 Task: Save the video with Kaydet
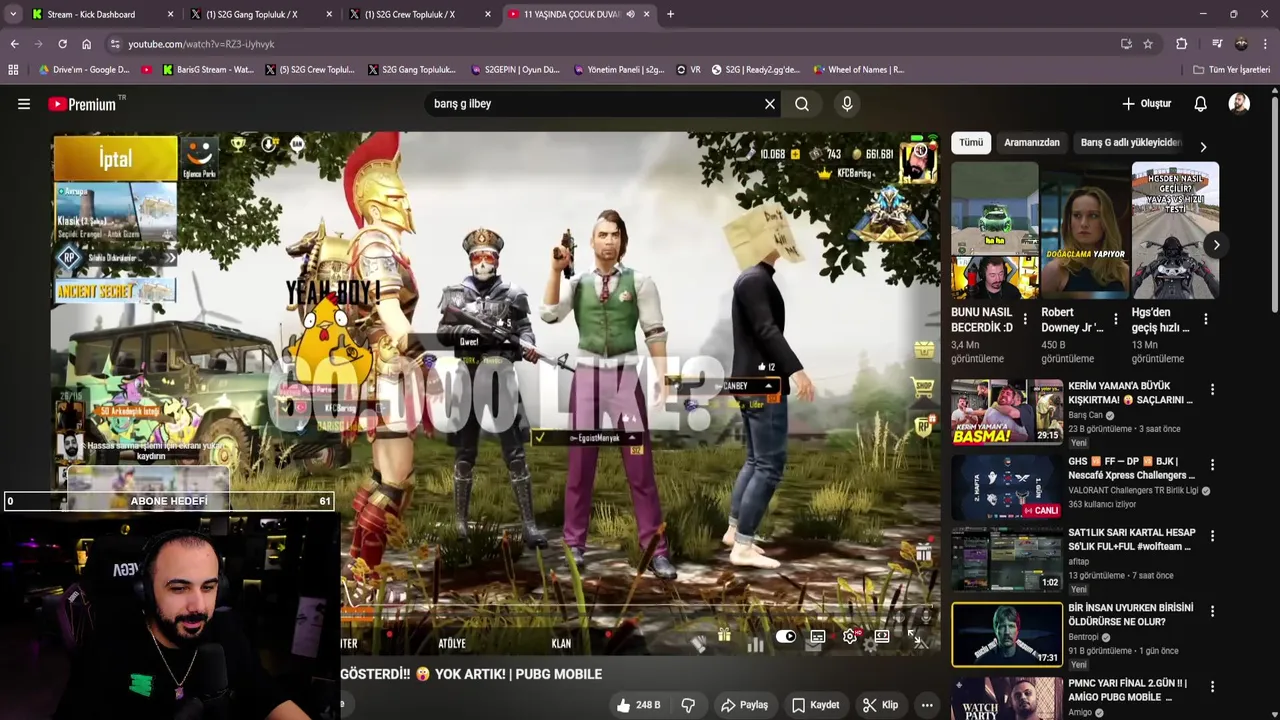point(815,705)
